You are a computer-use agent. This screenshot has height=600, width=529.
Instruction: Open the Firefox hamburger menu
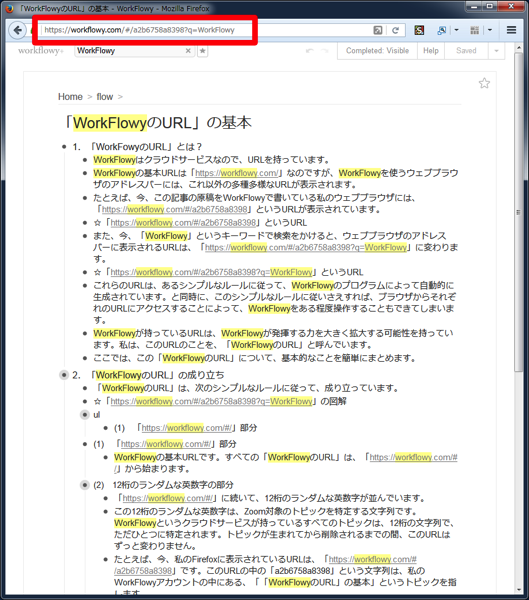[x=511, y=30]
